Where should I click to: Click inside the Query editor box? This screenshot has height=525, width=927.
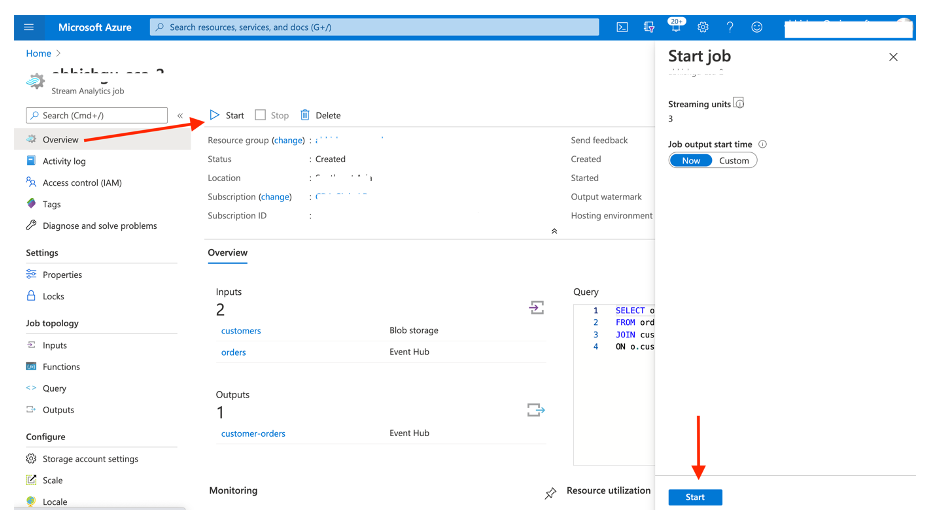(x=614, y=384)
